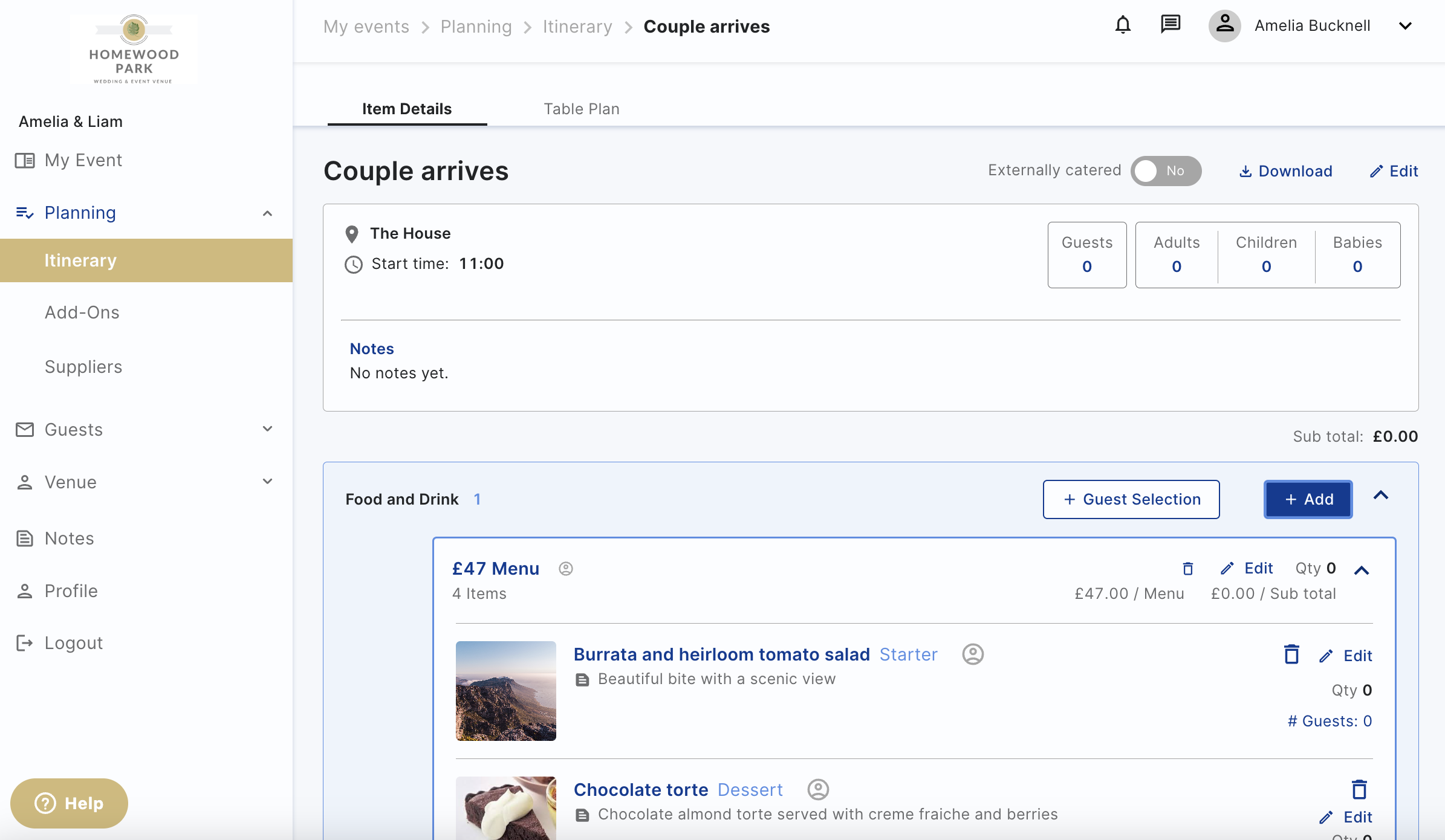Click the question mark Help icon

[45, 803]
